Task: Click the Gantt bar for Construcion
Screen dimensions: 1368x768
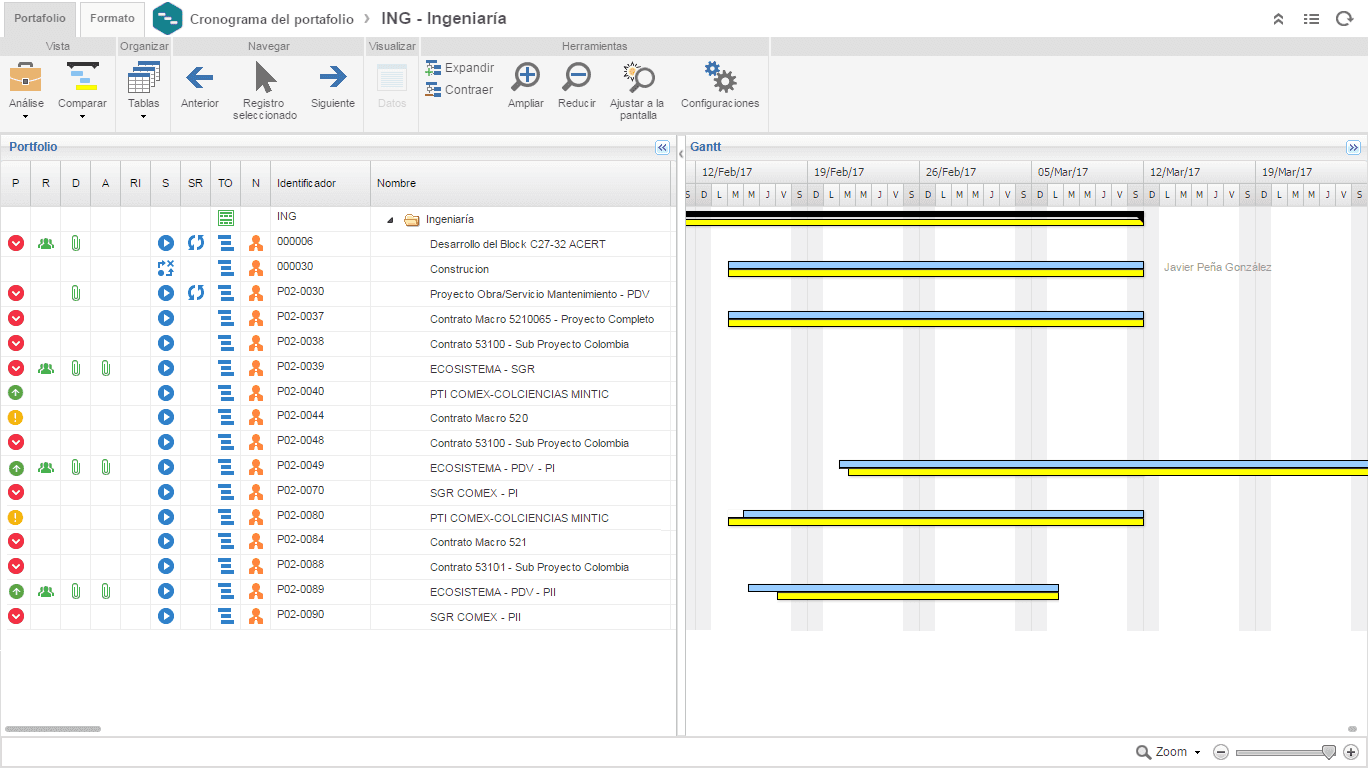Action: (935, 269)
